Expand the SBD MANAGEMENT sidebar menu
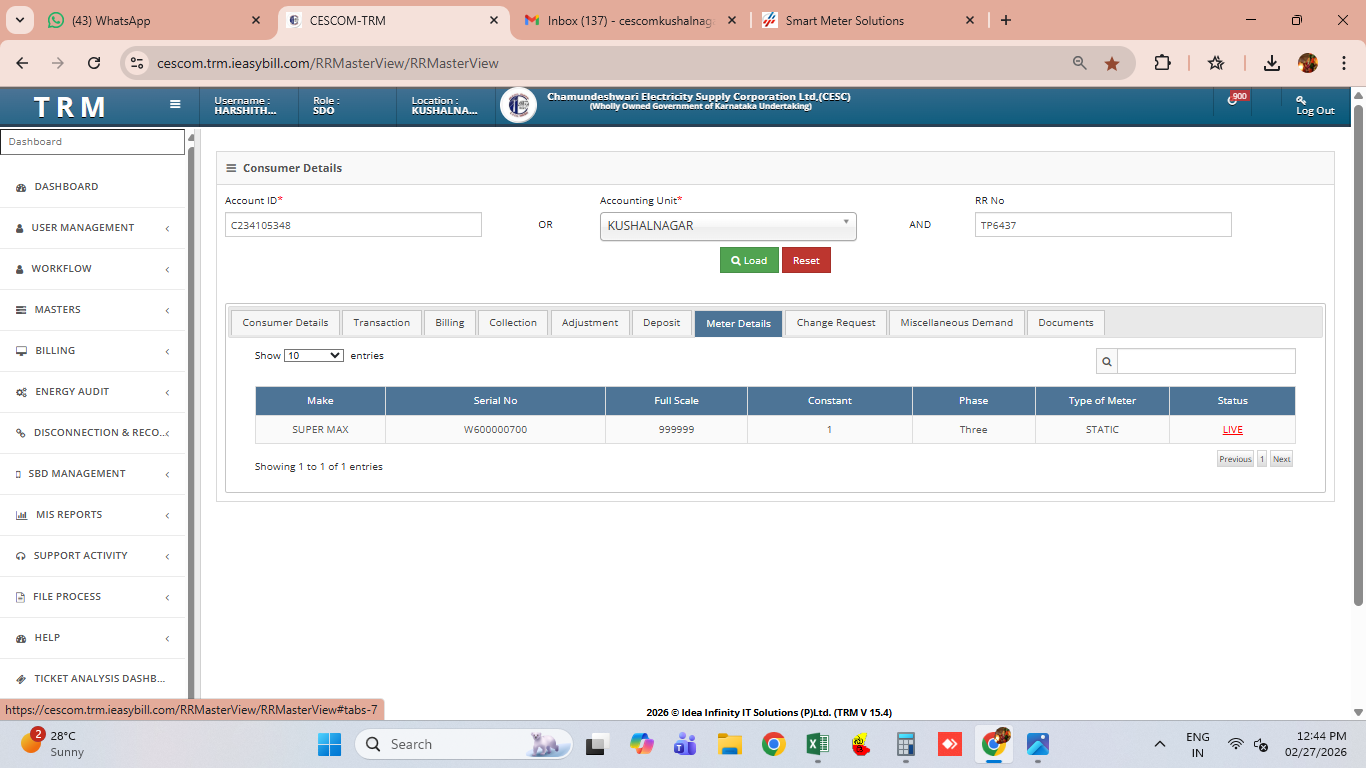This screenshot has width=1366, height=768. click(92, 474)
